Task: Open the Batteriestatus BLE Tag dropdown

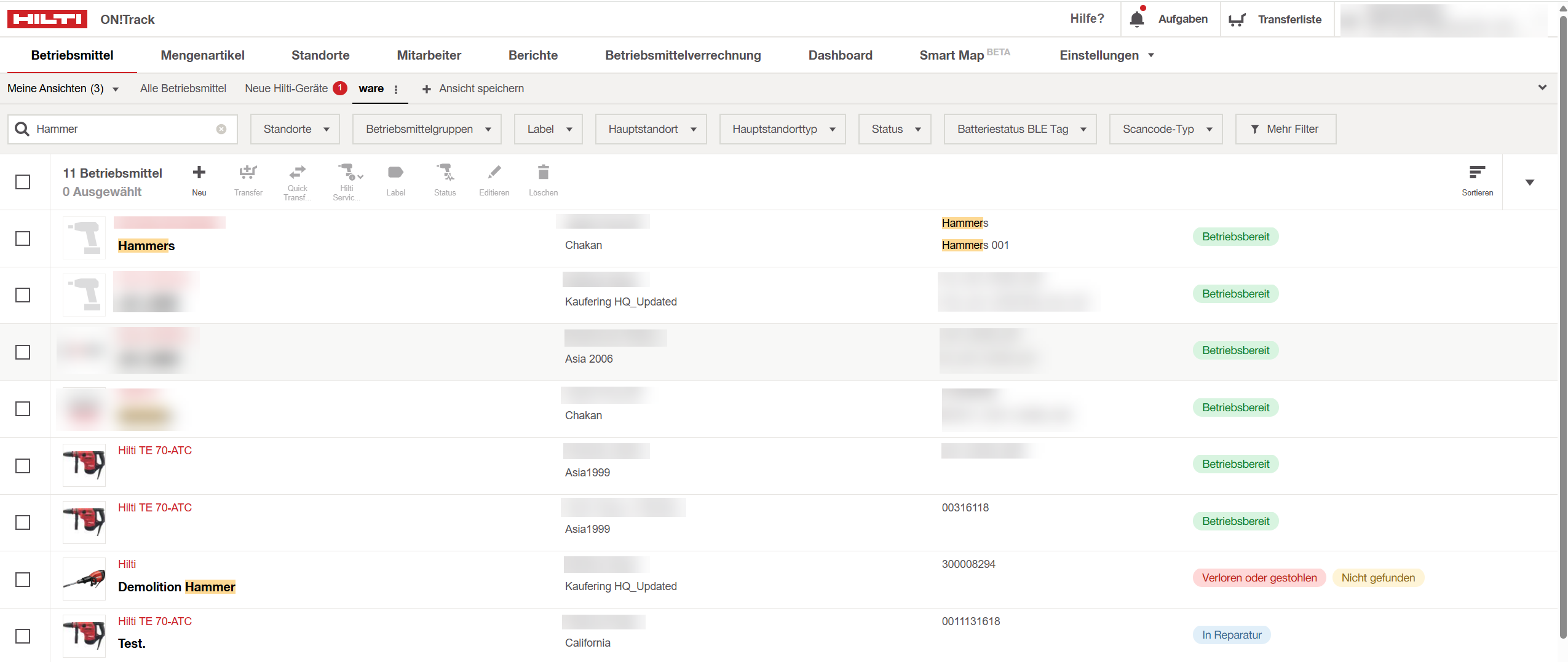Action: [x=1020, y=129]
